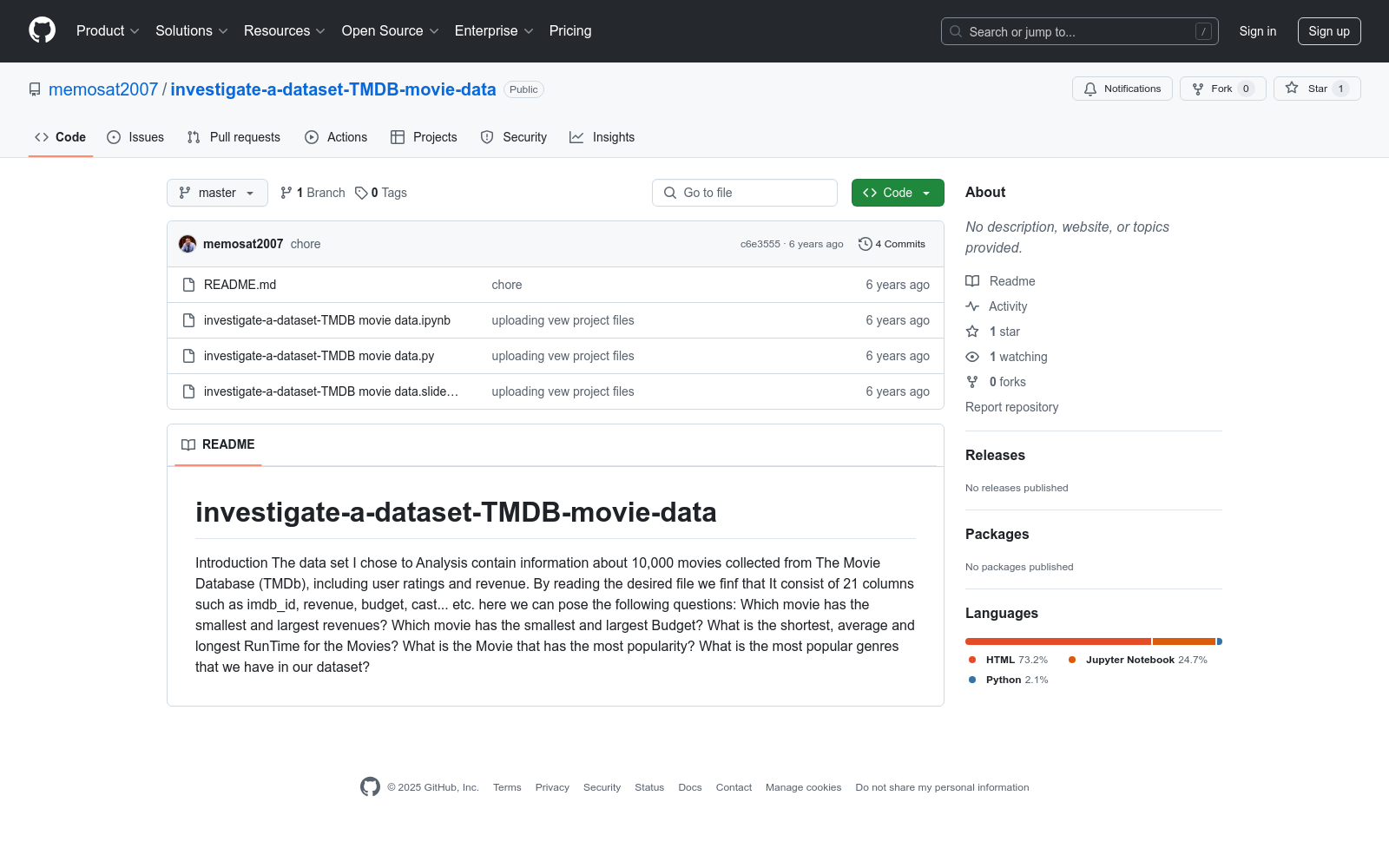Go to the Actions tab
This screenshot has width=1389, height=868.
(x=336, y=137)
